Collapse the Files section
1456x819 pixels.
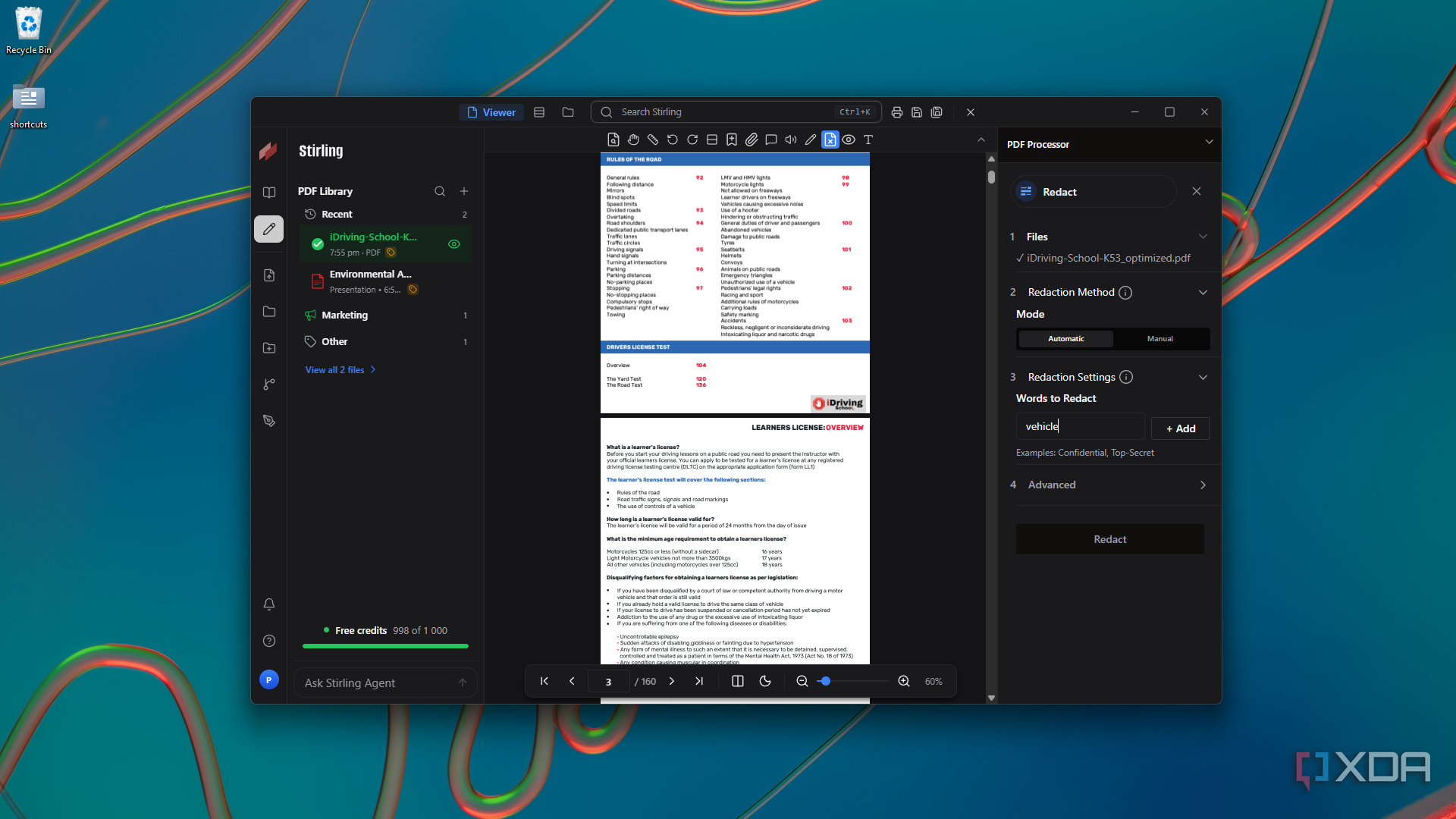point(1203,237)
